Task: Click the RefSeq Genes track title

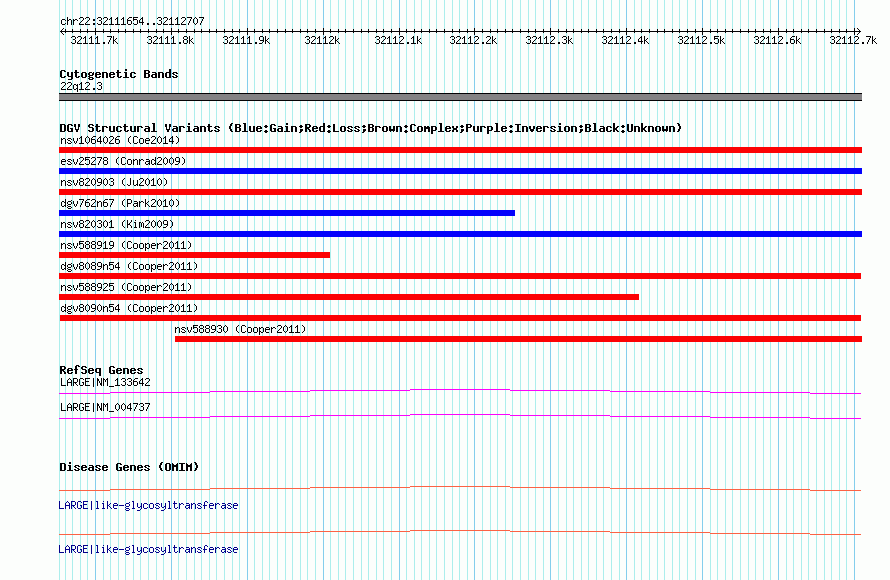Action: point(101,370)
